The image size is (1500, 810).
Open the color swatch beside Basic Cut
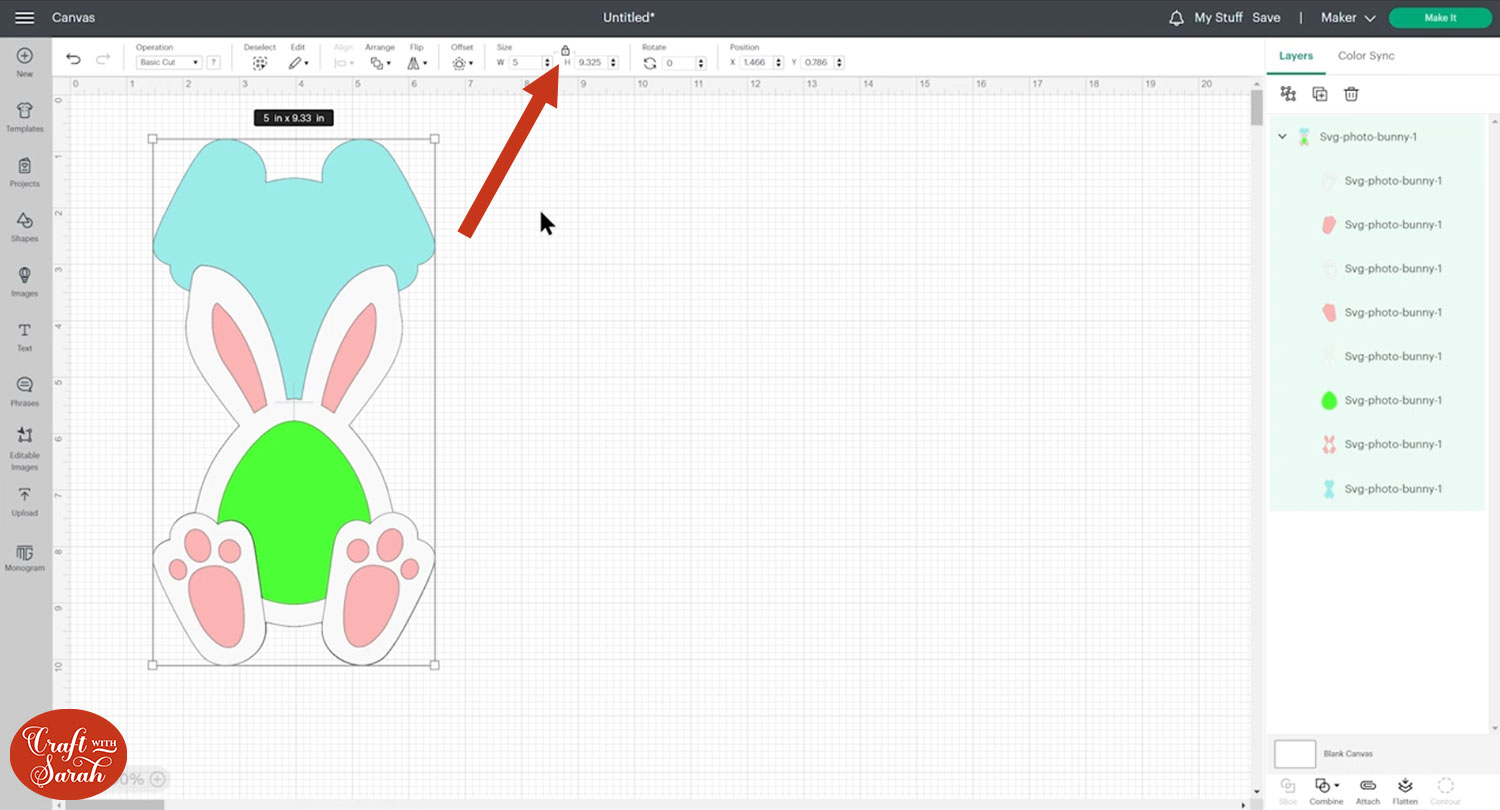[x=213, y=63]
